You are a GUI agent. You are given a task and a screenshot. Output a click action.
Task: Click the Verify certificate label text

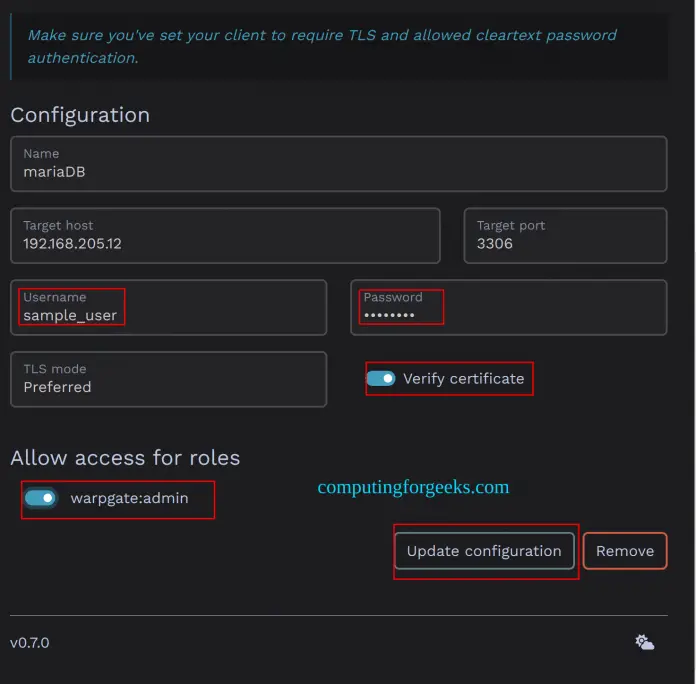(463, 379)
